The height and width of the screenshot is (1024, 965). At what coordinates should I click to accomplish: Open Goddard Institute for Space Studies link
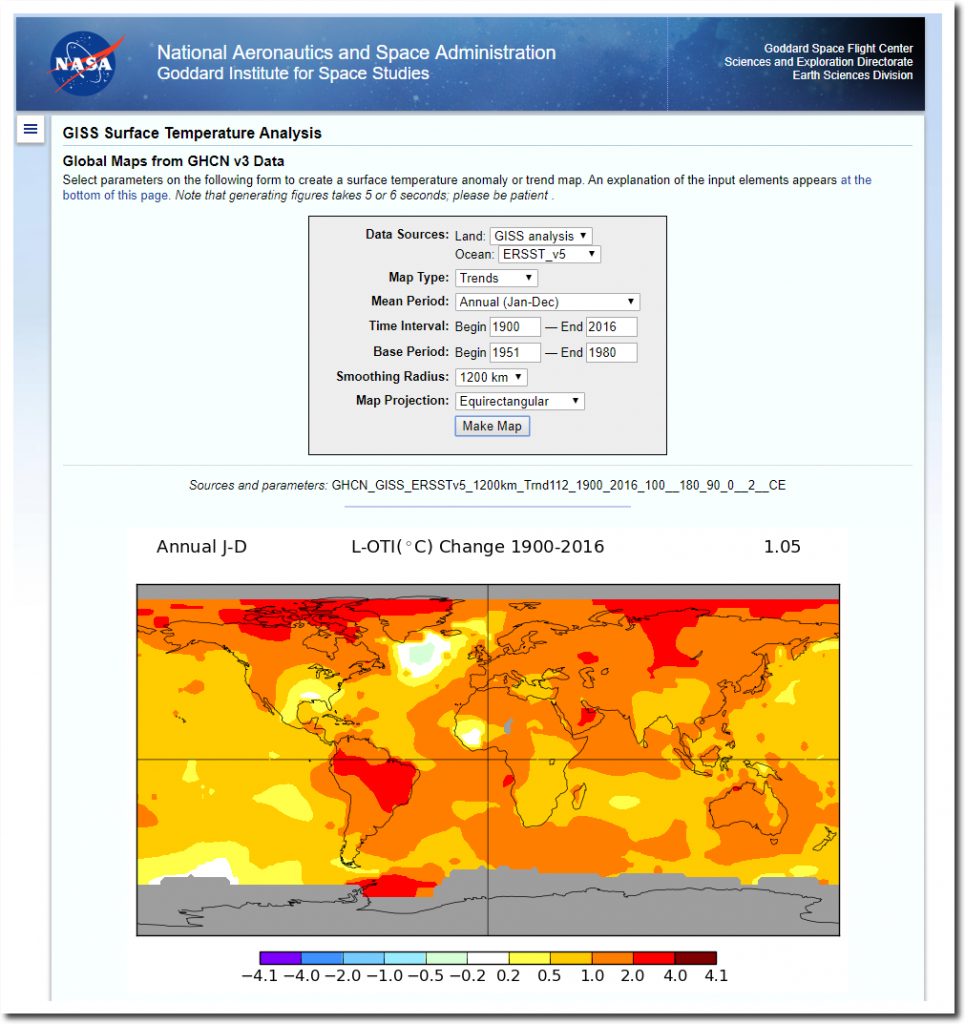293,73
